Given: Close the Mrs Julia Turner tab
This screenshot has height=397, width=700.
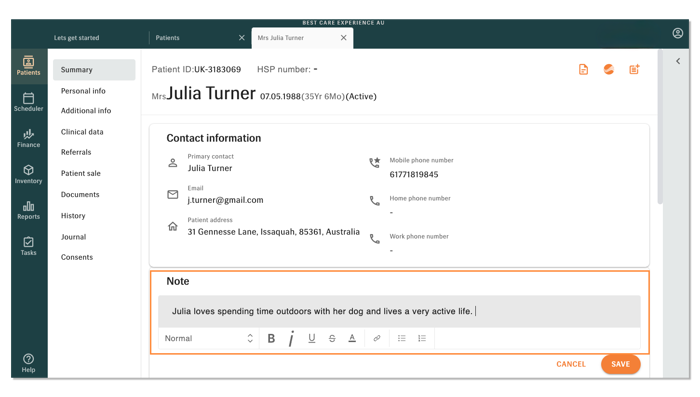Looking at the screenshot, I should point(343,38).
